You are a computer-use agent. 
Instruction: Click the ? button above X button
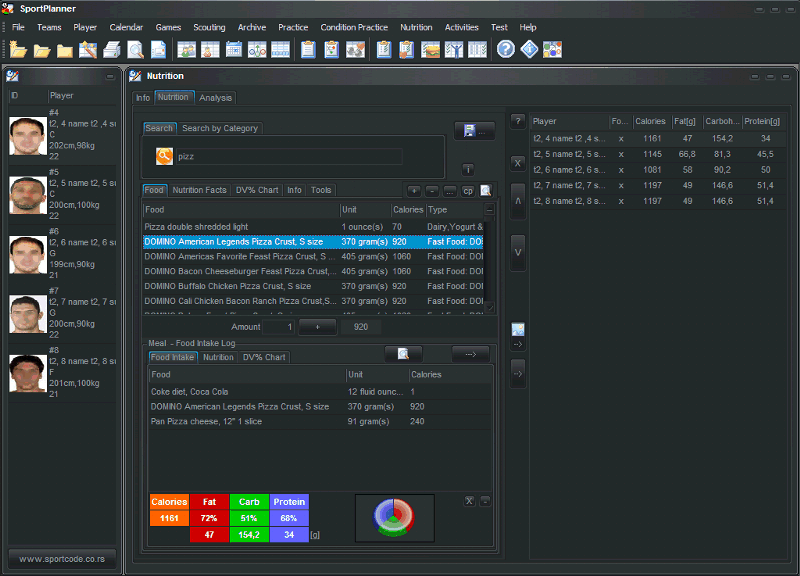(x=518, y=121)
